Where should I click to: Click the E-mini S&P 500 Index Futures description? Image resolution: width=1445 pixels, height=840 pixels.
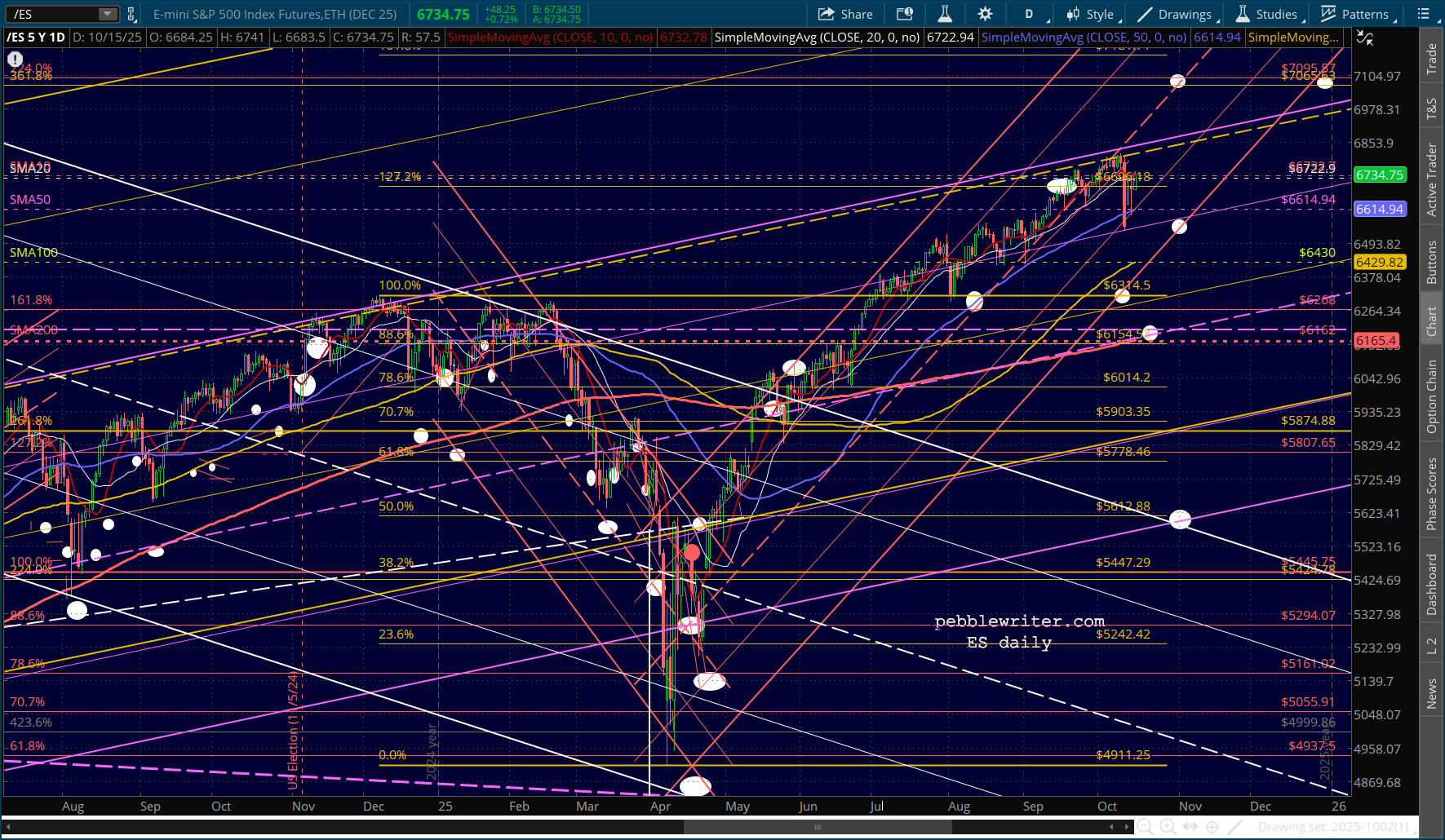point(275,14)
